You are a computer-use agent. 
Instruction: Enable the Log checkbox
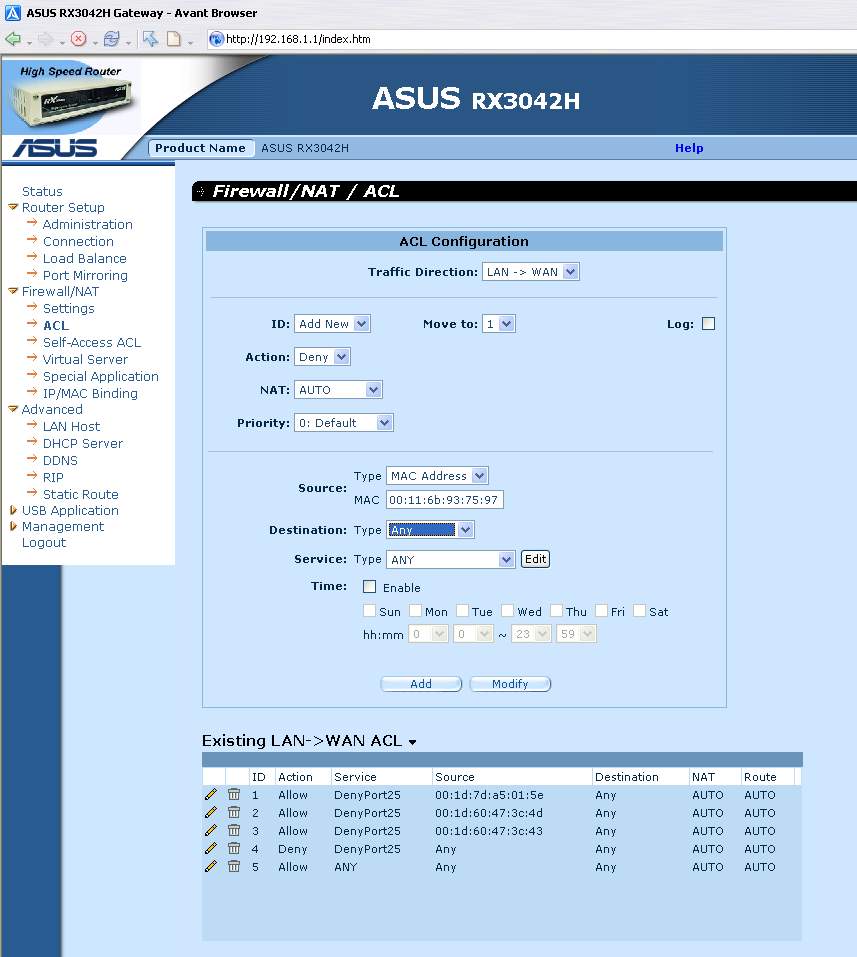pos(708,323)
